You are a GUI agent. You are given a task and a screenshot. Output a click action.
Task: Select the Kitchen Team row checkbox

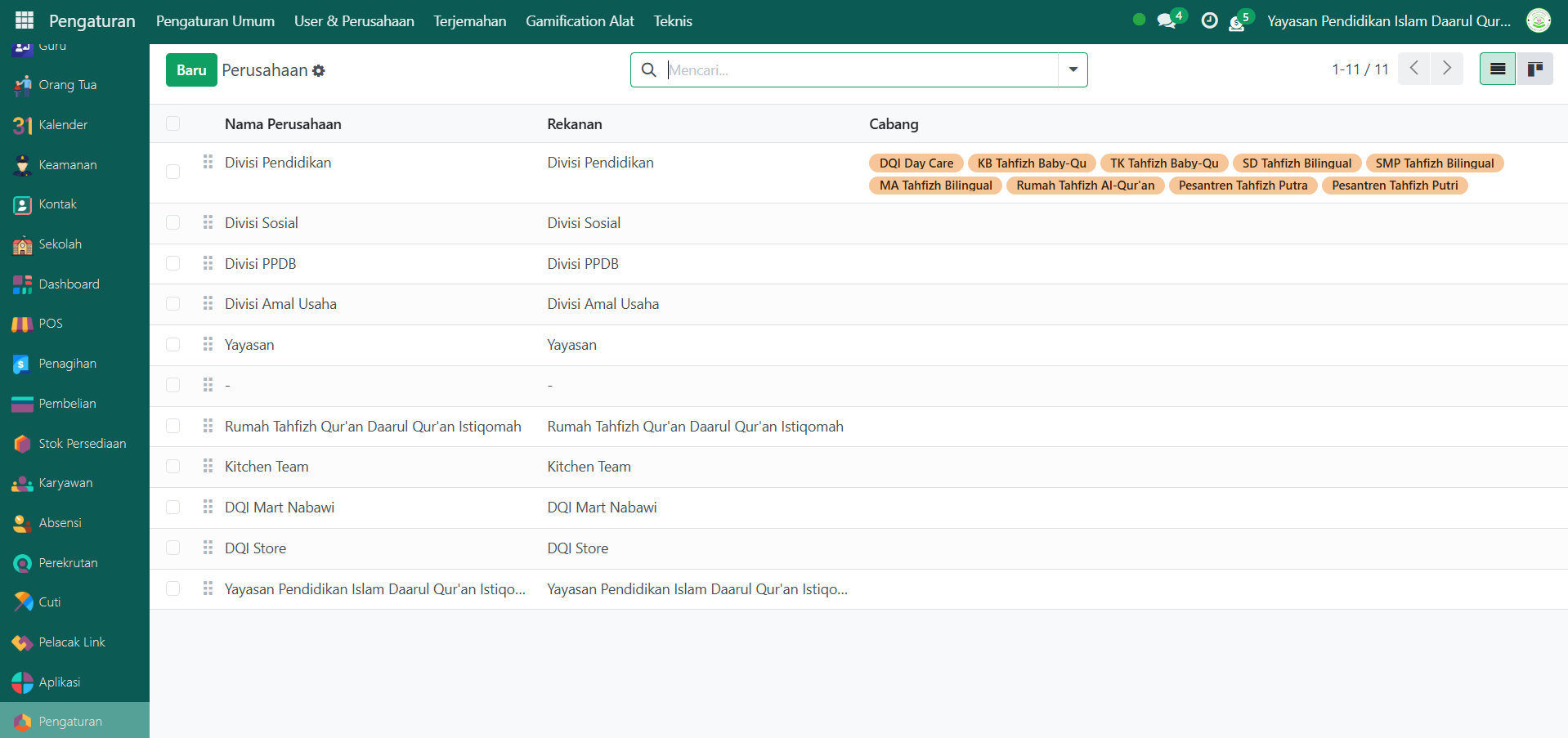point(172,467)
